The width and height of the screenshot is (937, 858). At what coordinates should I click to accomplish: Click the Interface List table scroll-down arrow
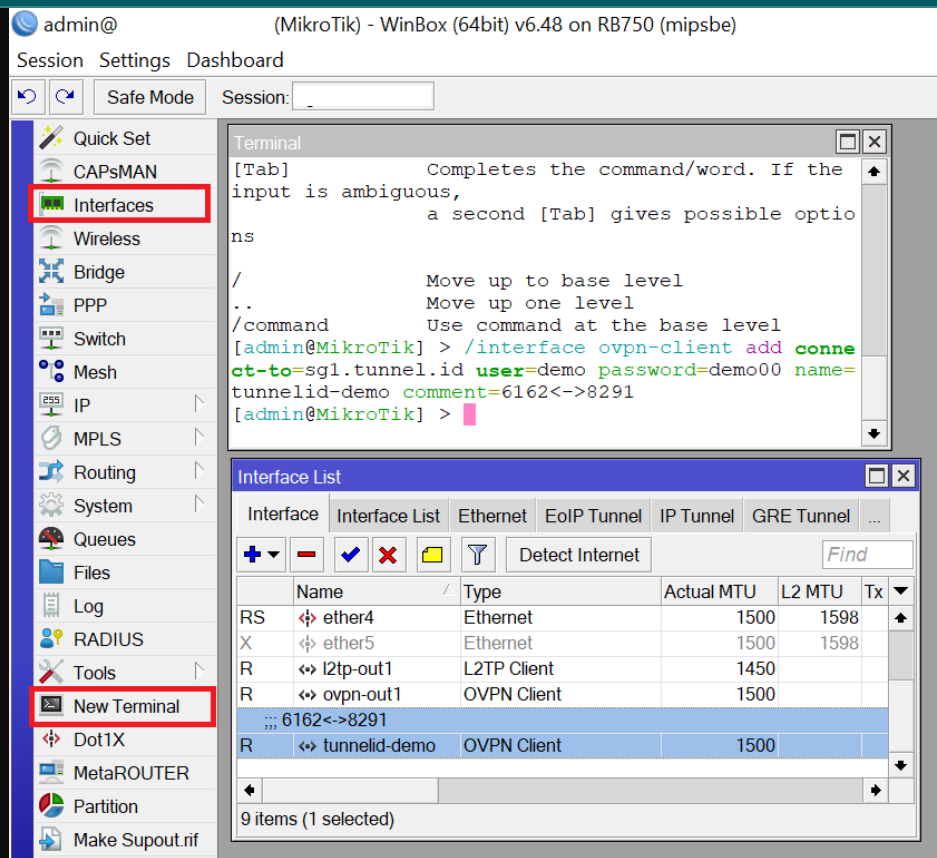pyautogui.click(x=901, y=765)
